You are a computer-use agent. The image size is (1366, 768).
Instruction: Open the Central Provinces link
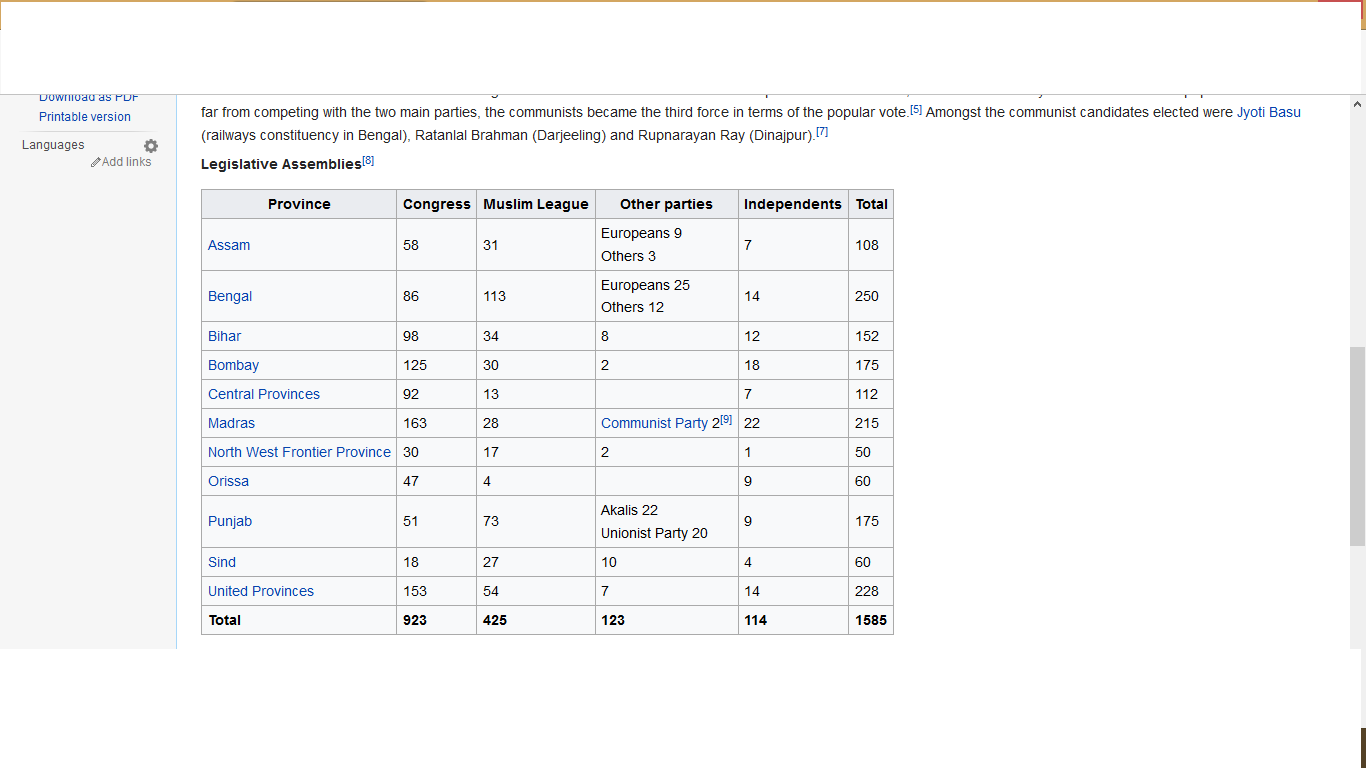(x=264, y=394)
